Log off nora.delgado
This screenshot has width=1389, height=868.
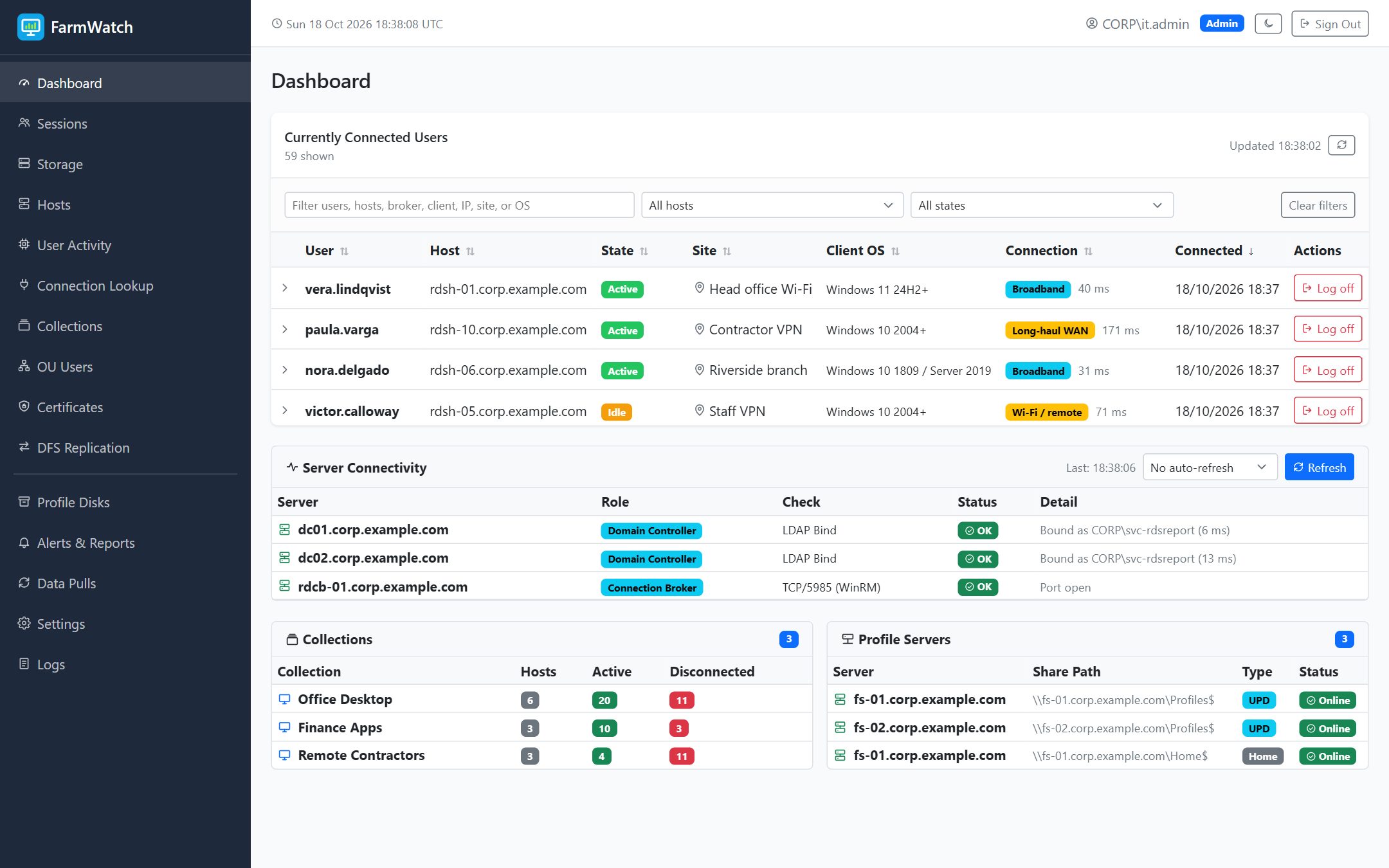pyautogui.click(x=1327, y=370)
